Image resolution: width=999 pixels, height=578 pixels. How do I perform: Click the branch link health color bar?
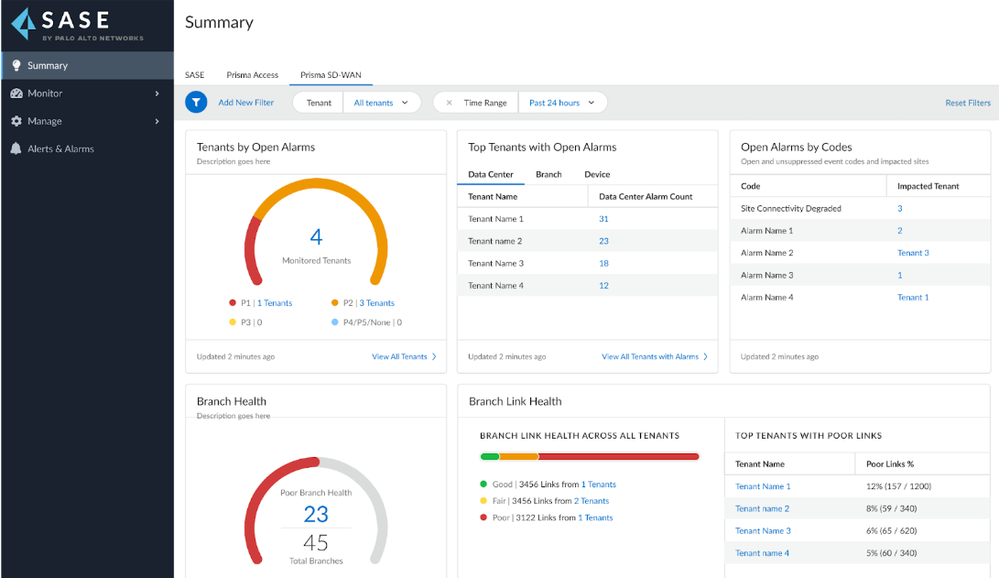[589, 457]
